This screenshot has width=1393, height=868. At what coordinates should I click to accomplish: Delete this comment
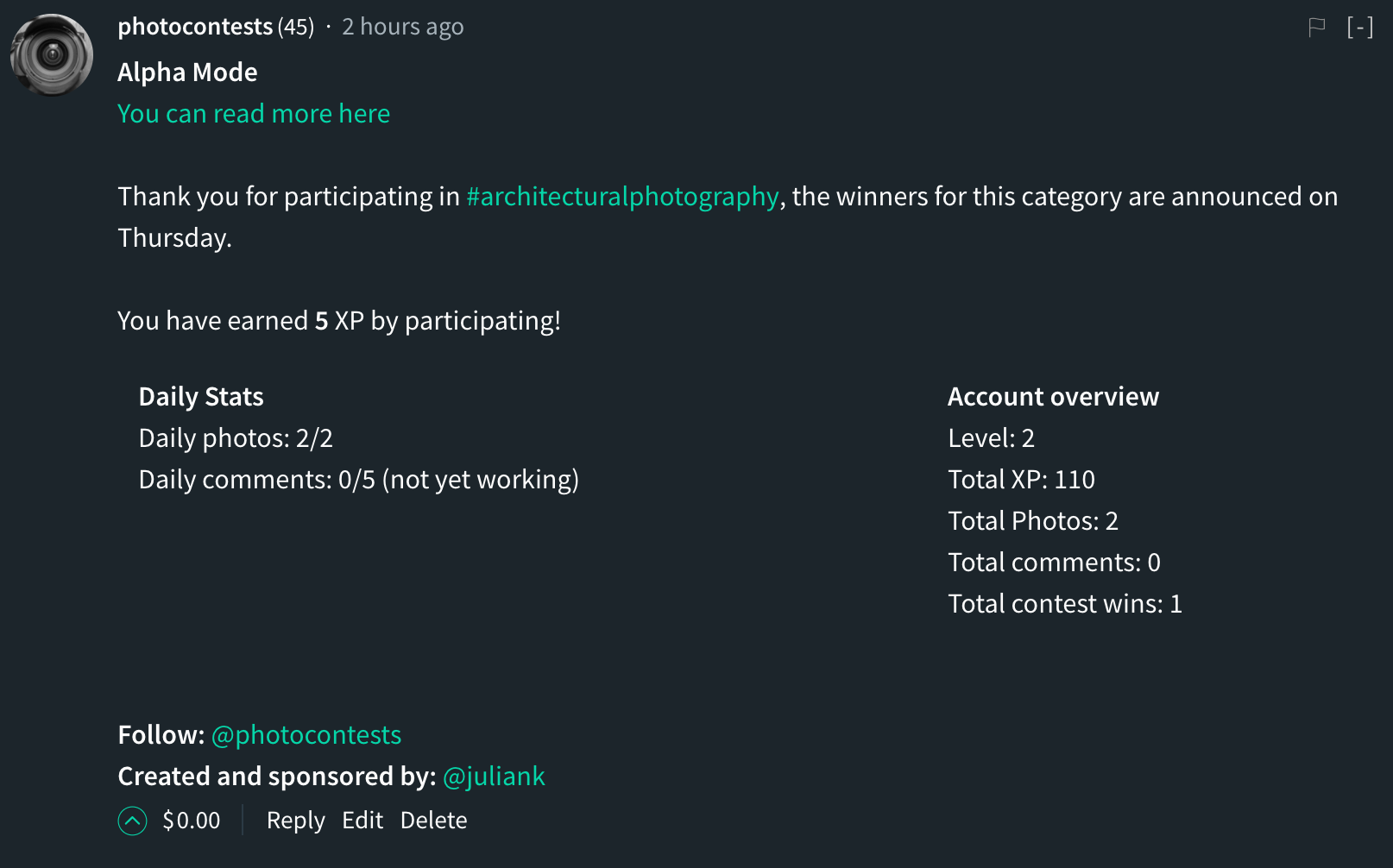pos(434,821)
